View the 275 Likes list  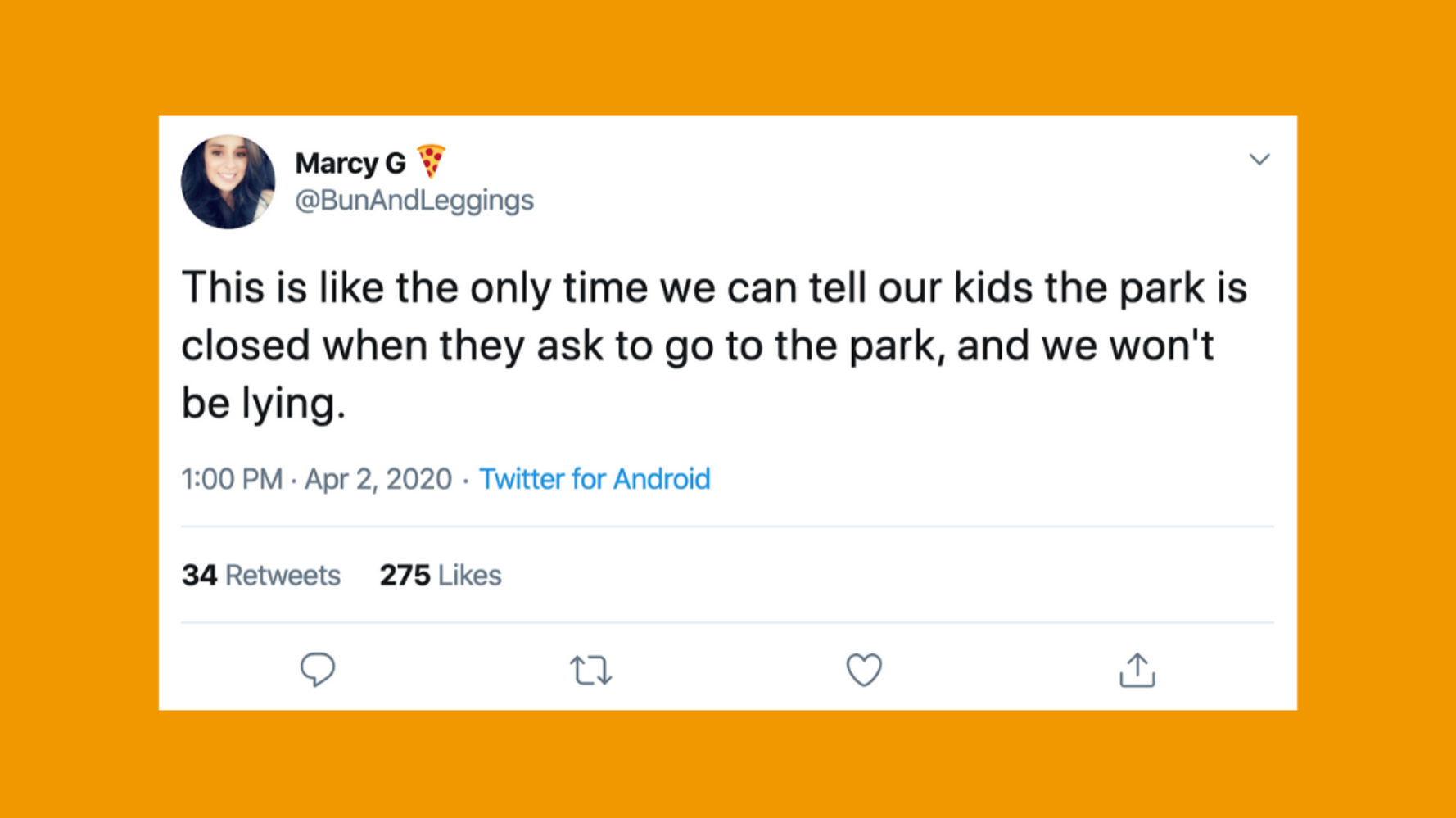440,576
